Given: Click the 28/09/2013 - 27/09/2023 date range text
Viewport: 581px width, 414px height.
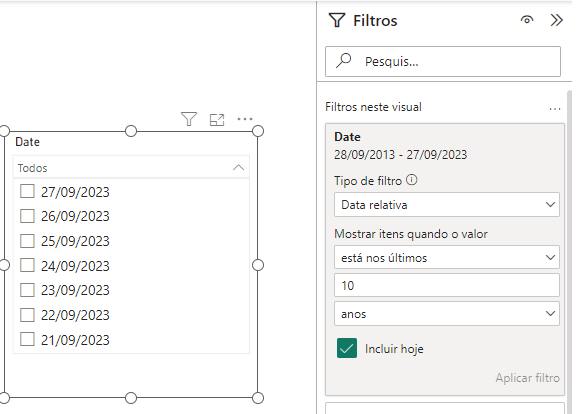Looking at the screenshot, I should [401, 155].
